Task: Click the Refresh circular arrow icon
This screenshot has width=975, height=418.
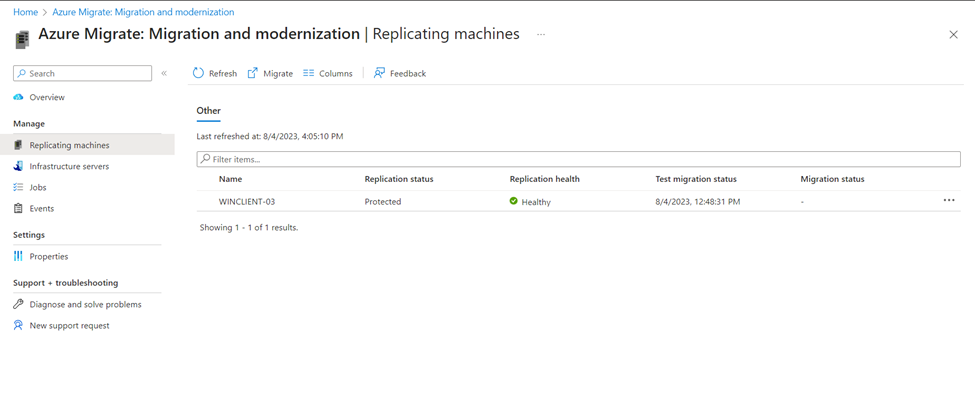Action: click(x=198, y=73)
